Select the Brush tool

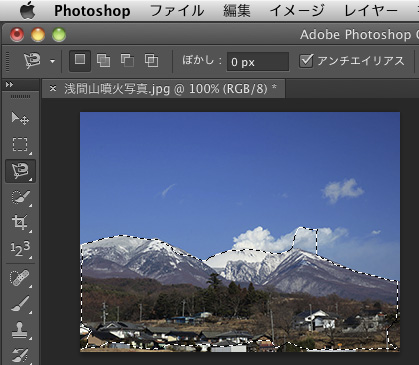[20, 304]
